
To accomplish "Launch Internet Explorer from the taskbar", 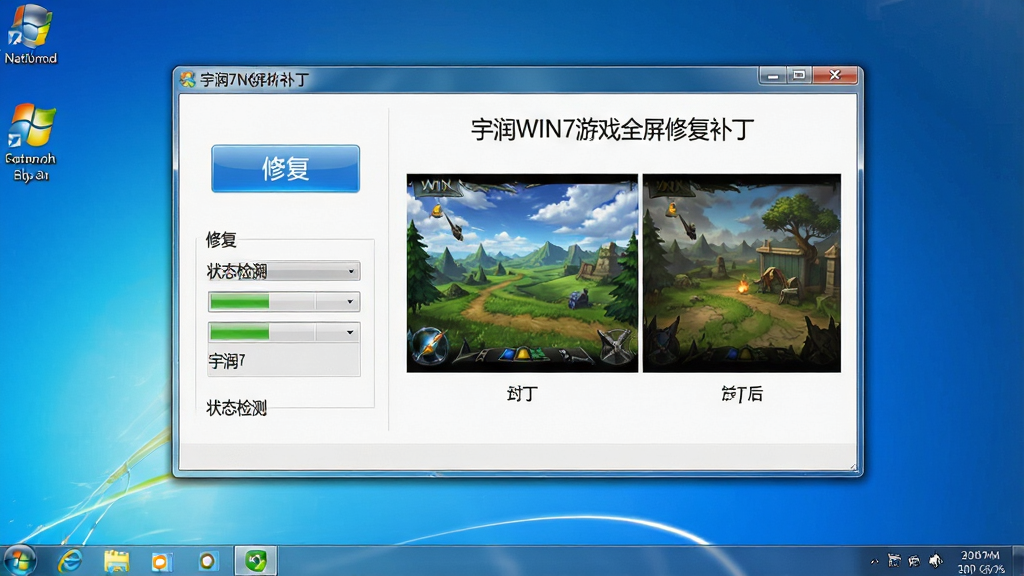I will tap(70, 561).
